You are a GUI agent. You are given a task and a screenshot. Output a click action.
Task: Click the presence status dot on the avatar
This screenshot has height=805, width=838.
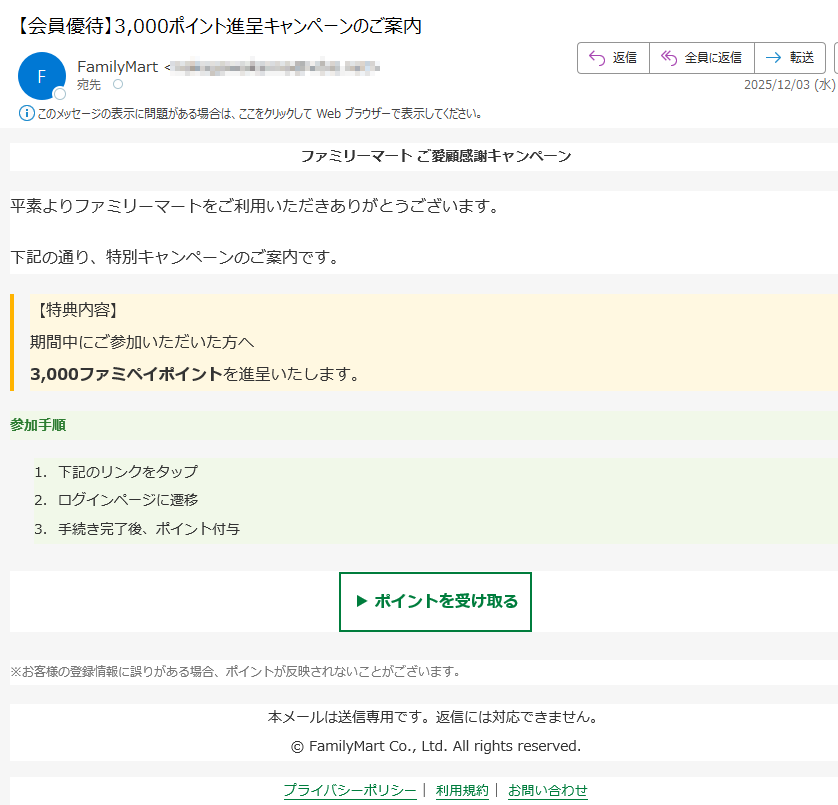click(59, 94)
